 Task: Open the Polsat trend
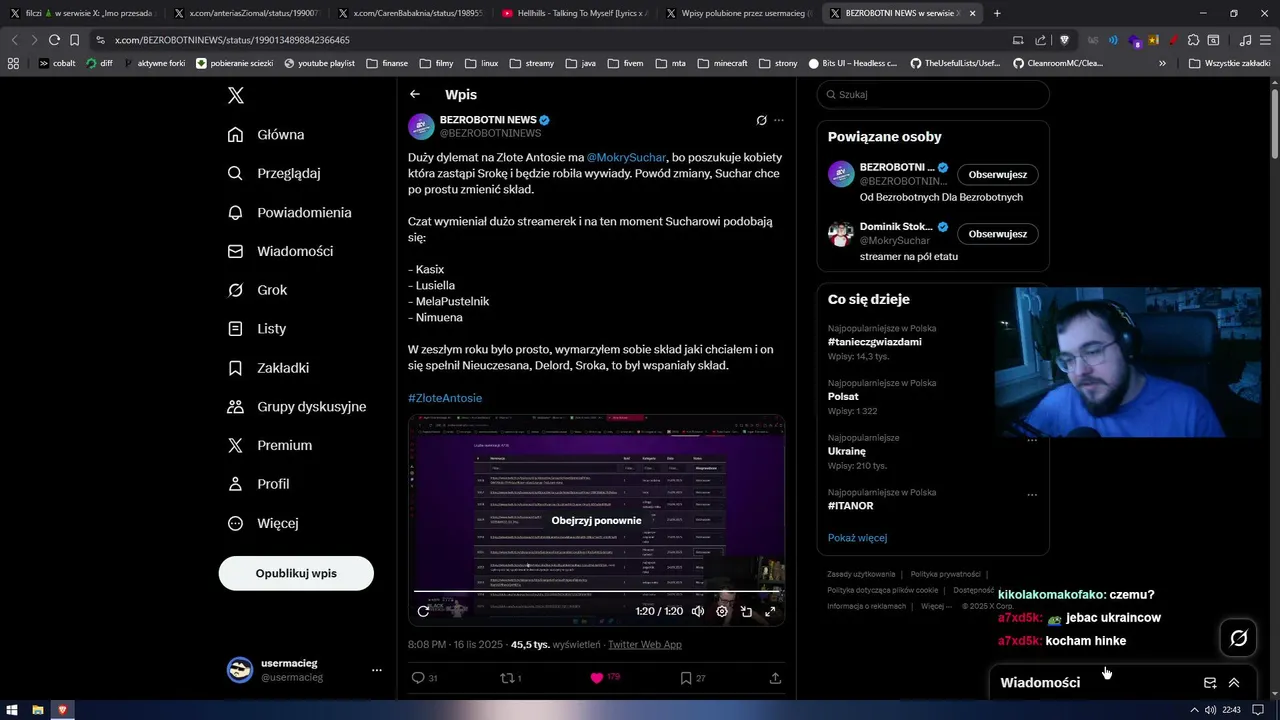coord(843,396)
